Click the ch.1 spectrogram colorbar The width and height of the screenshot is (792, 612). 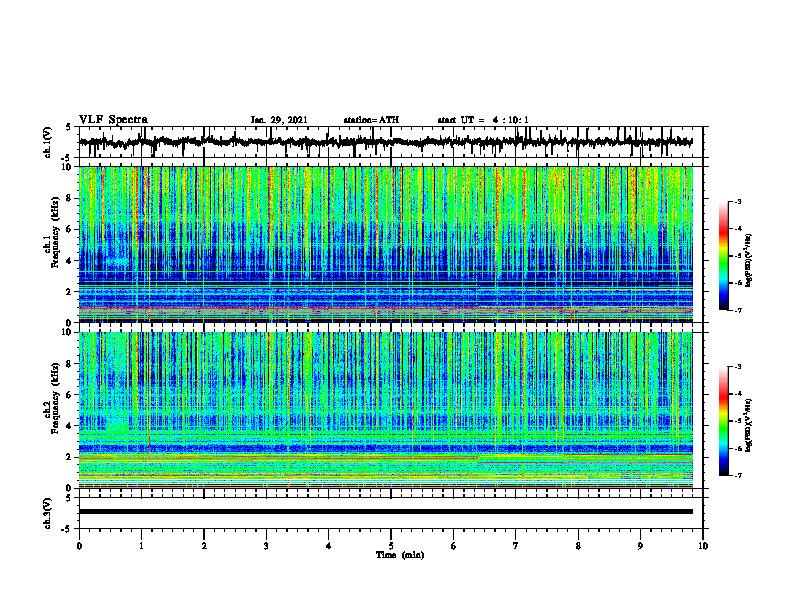(724, 256)
